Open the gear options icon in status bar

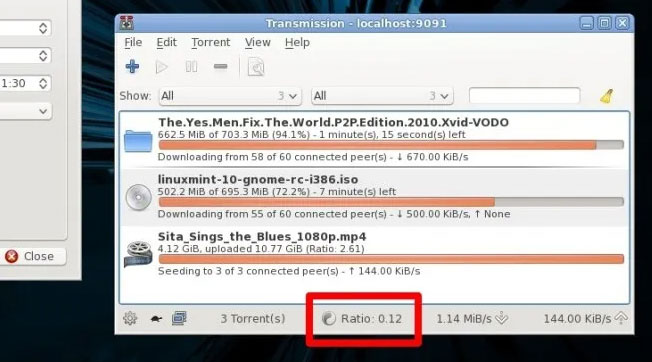[x=130, y=319]
